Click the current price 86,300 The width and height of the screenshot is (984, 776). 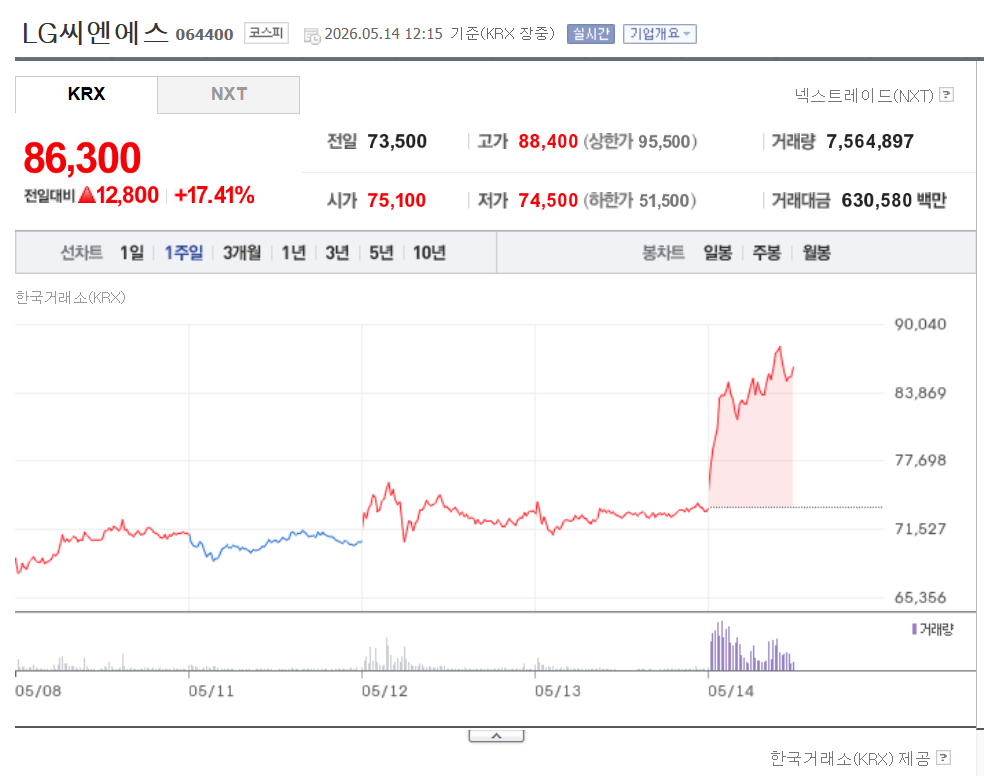click(x=82, y=157)
